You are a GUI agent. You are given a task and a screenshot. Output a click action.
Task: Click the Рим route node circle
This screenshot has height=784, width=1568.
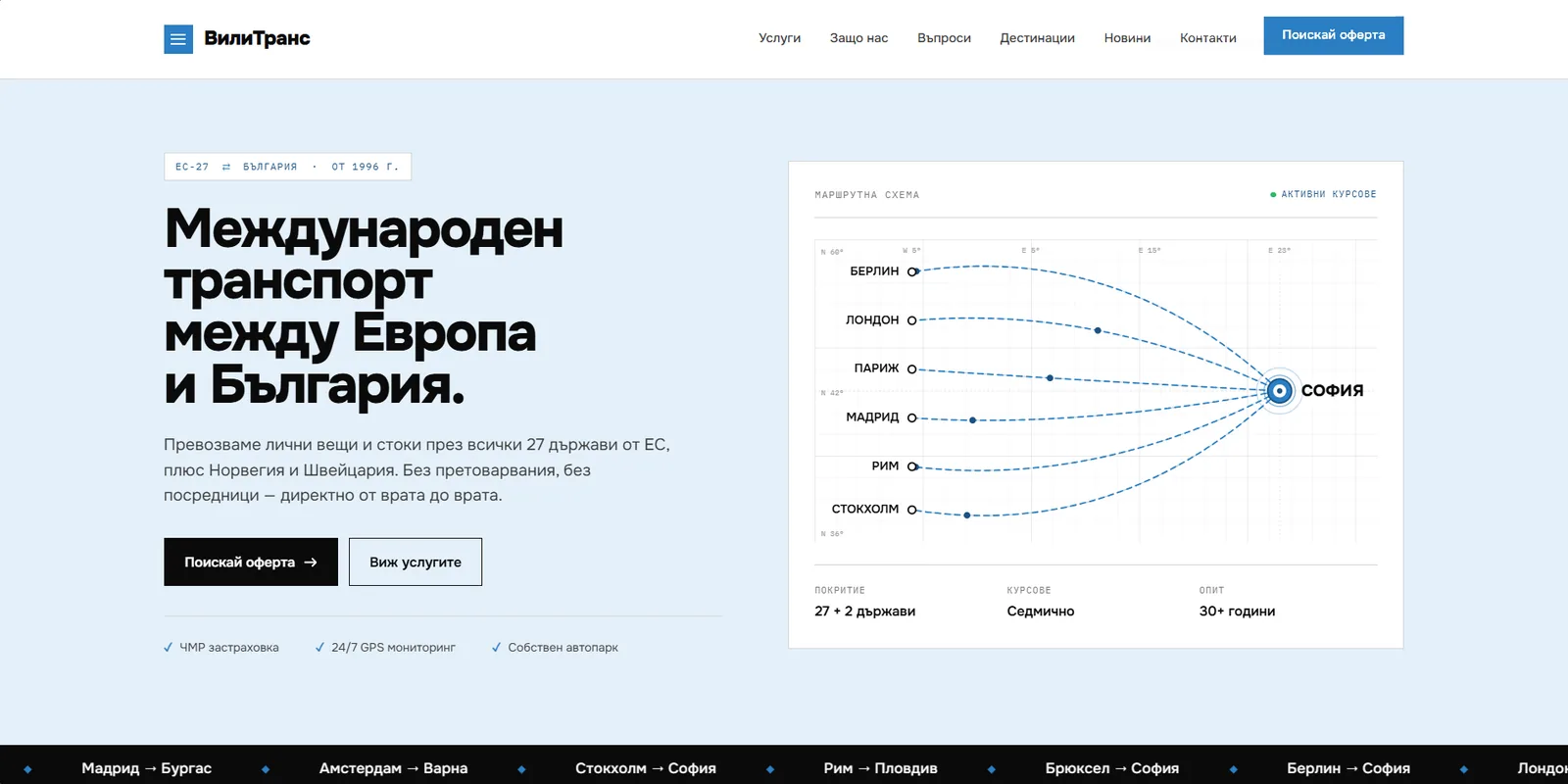click(x=912, y=466)
